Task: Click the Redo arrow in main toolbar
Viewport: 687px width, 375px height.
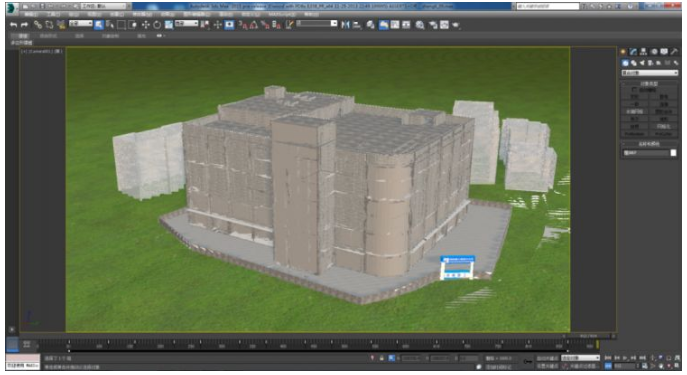Action: [x=25, y=25]
